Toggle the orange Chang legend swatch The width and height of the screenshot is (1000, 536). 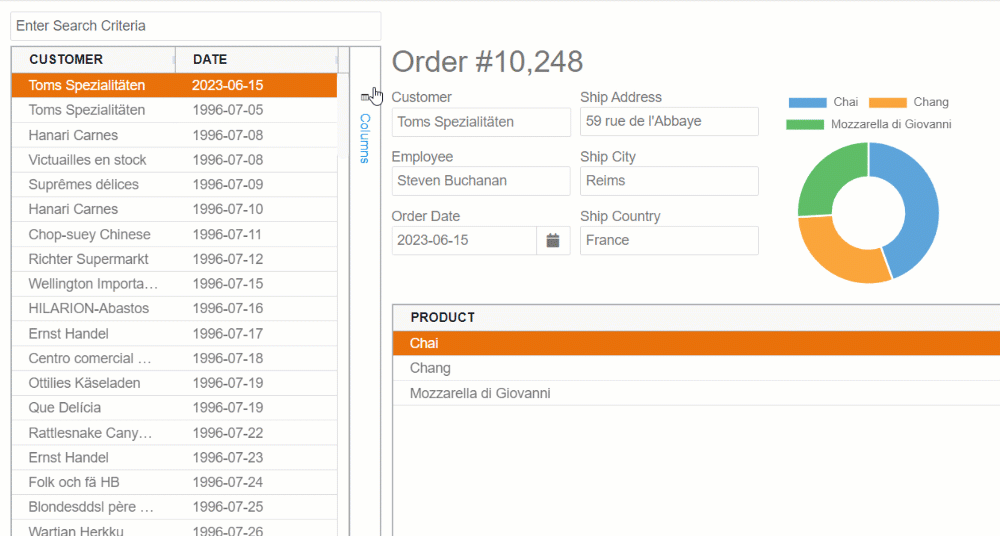pos(888,103)
